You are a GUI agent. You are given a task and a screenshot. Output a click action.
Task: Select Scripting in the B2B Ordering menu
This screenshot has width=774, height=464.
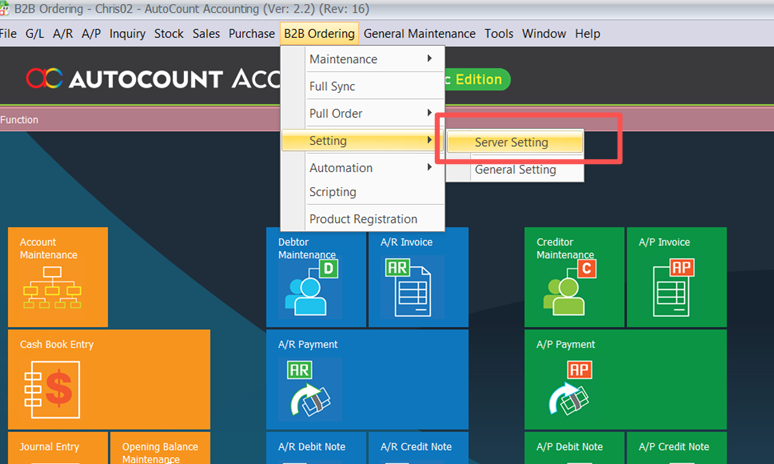point(363,192)
